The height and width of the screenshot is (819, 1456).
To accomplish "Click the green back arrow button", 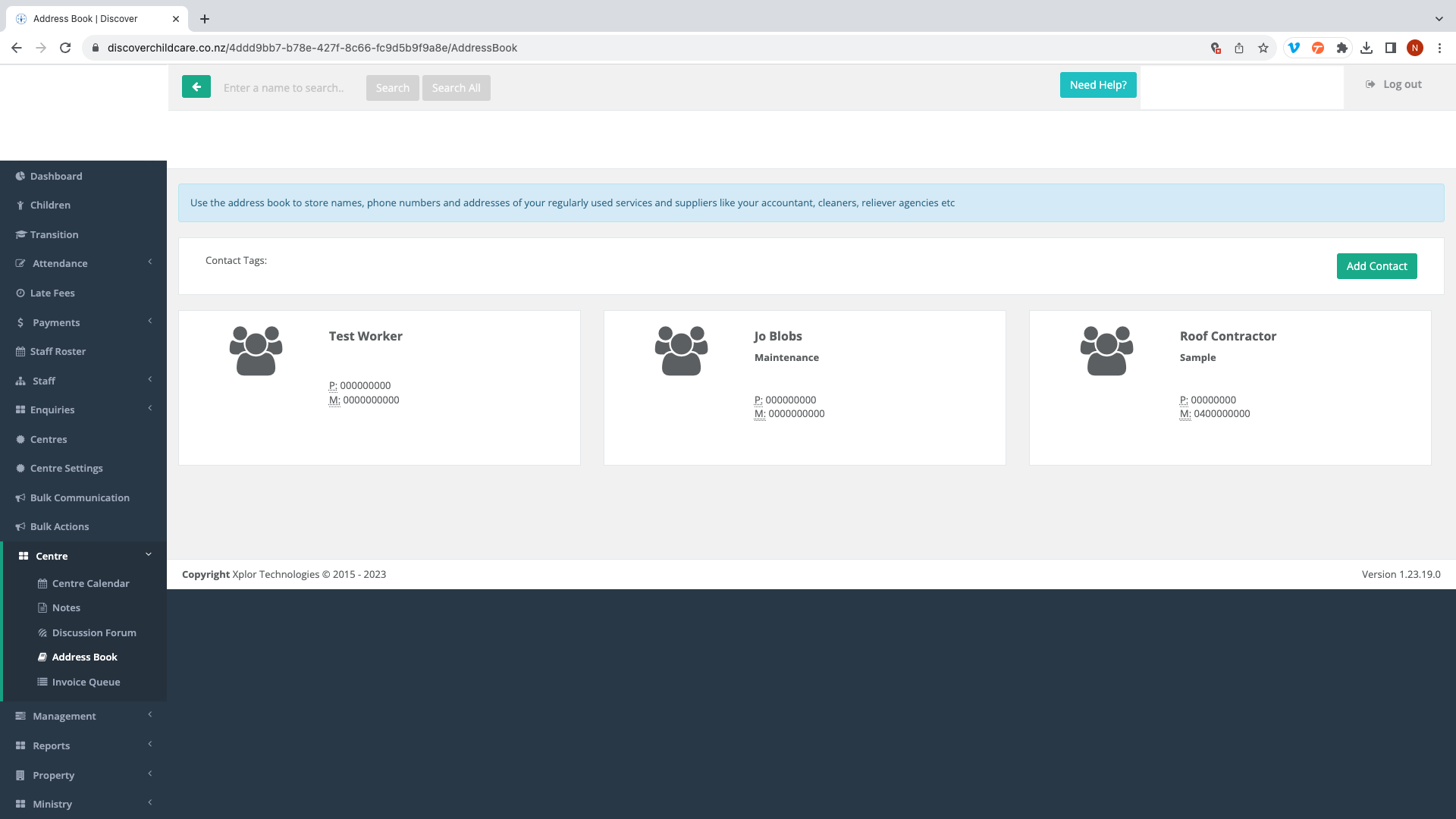I will tap(196, 87).
